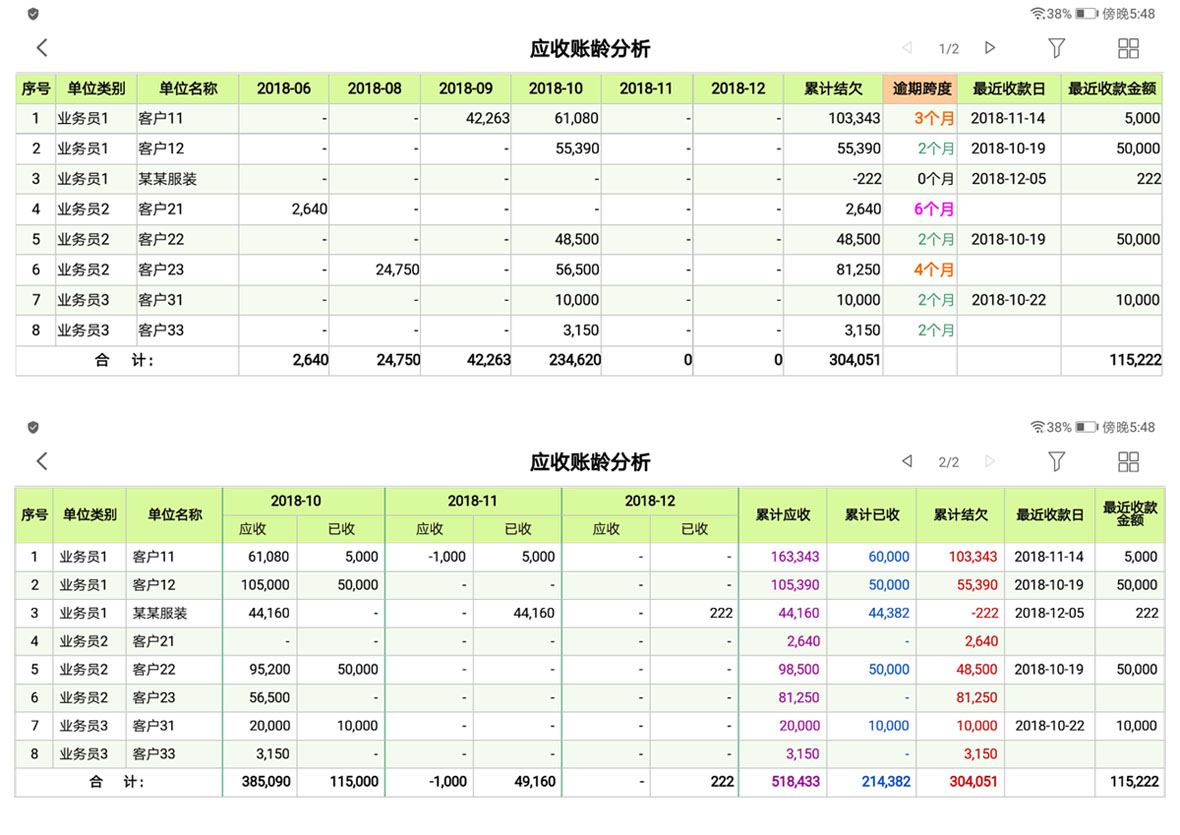Tap 客户12 in the upper table
Viewport: 1180px width, 835px height.
click(x=160, y=149)
